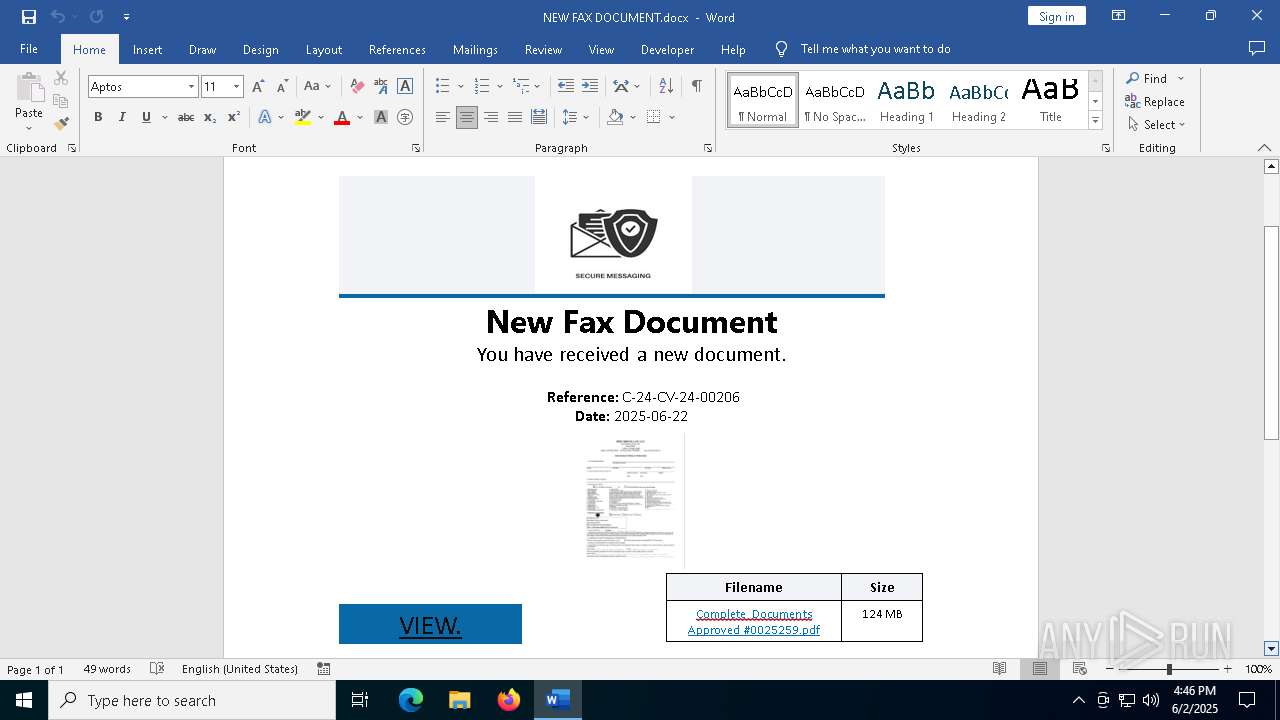The height and width of the screenshot is (720, 1280).
Task: Click the VIEW. link button
Action: click(430, 625)
